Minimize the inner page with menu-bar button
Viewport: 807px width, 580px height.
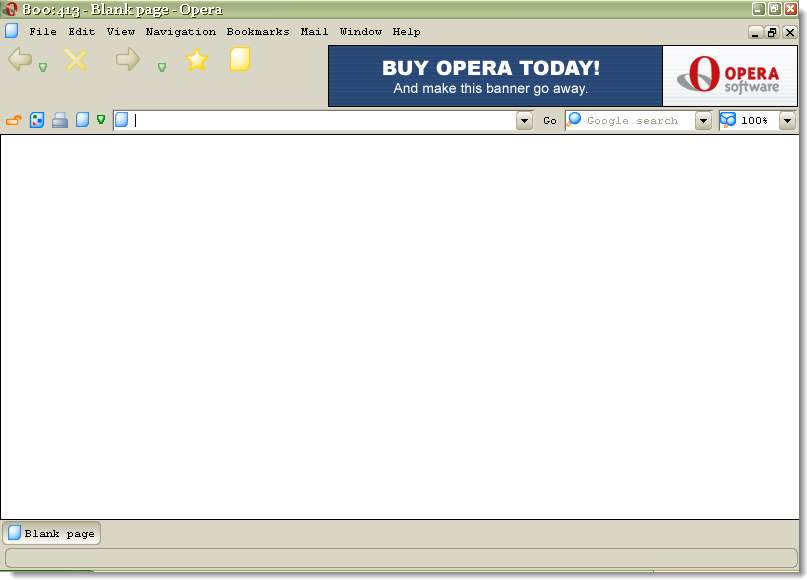pyautogui.click(x=755, y=32)
